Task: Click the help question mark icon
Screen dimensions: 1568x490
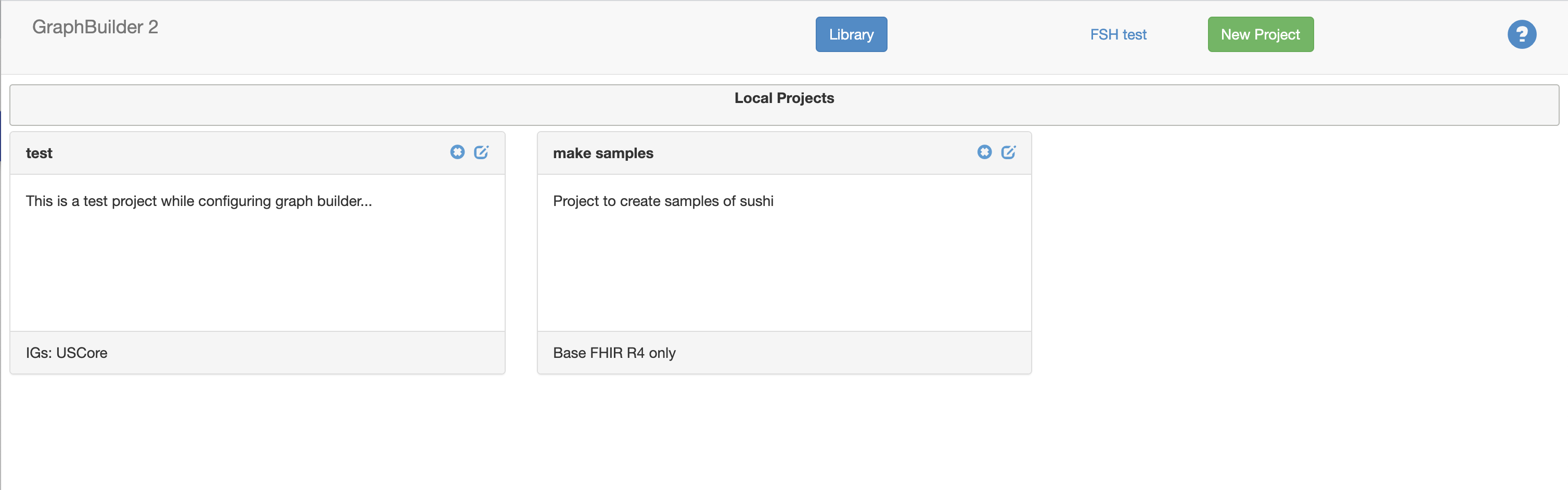Action: 1522,35
